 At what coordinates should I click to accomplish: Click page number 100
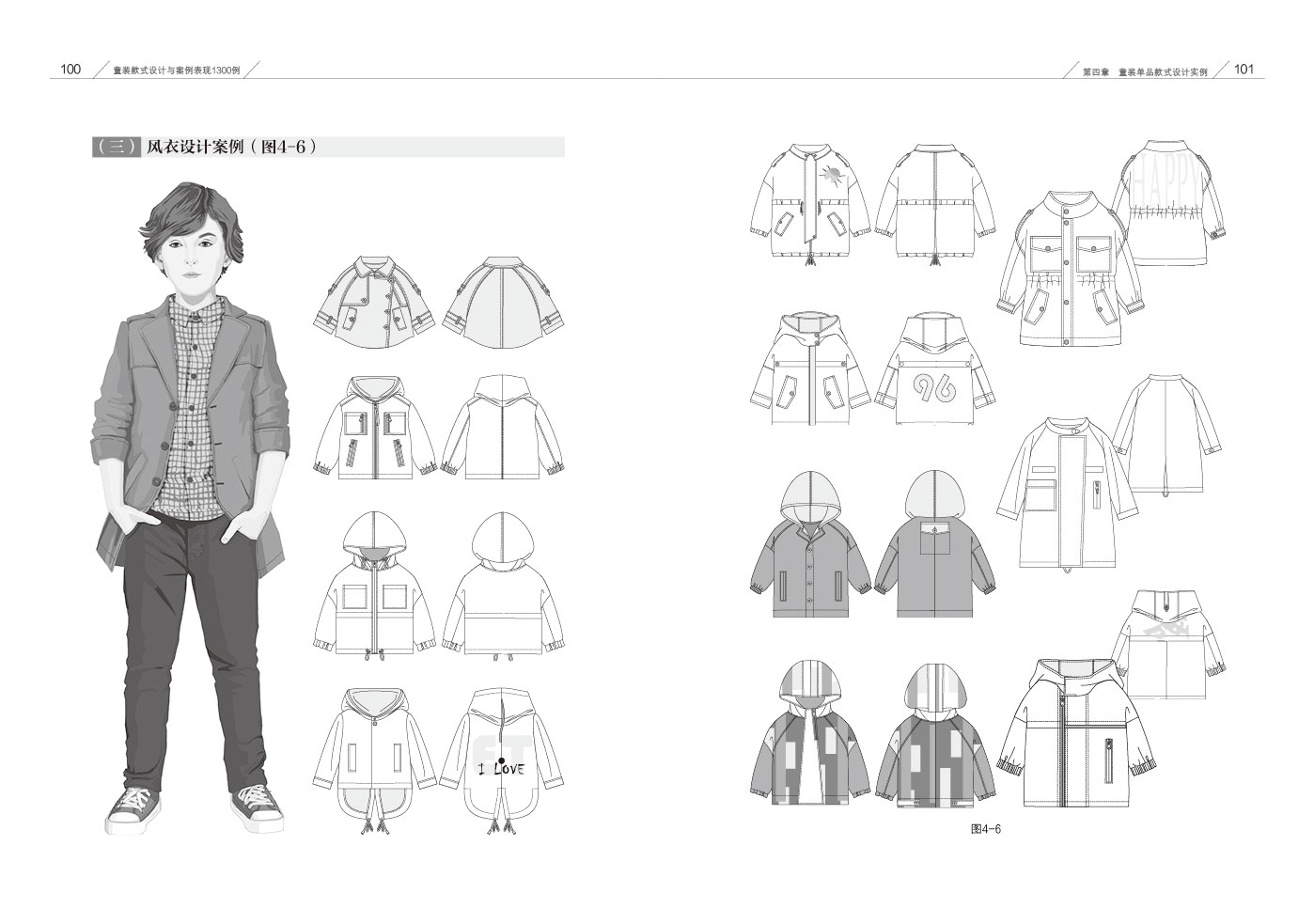coord(70,69)
